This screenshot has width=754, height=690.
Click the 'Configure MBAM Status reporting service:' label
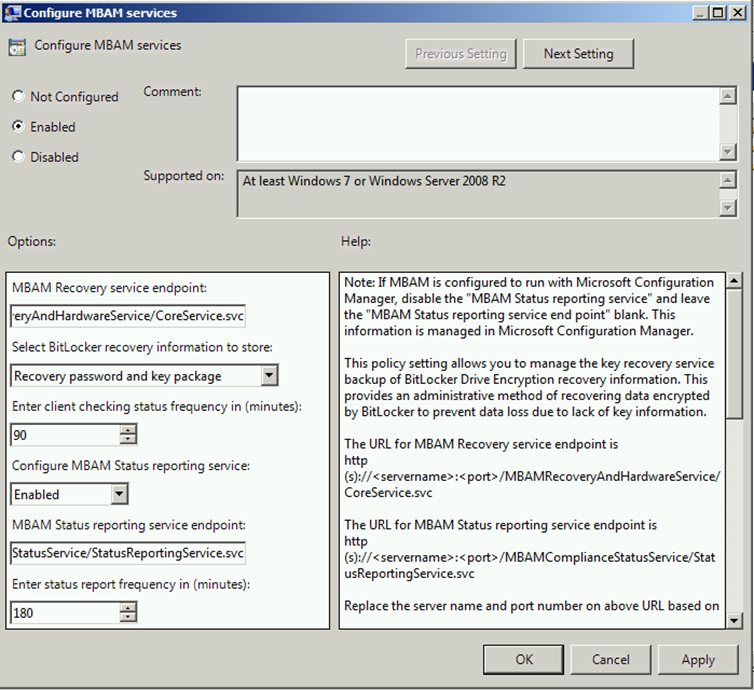click(131, 465)
